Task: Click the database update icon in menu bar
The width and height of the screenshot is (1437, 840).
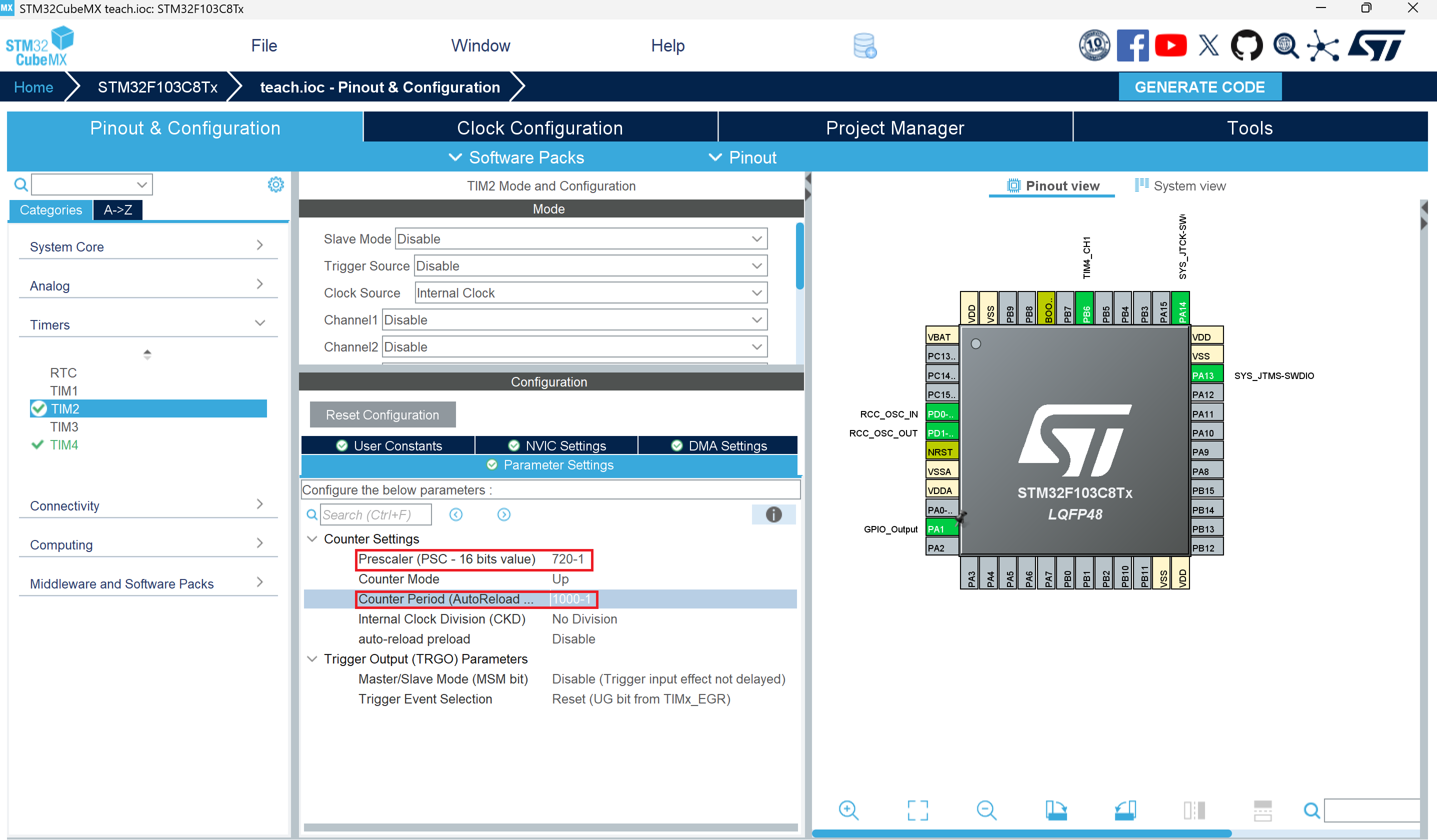Action: (864, 45)
